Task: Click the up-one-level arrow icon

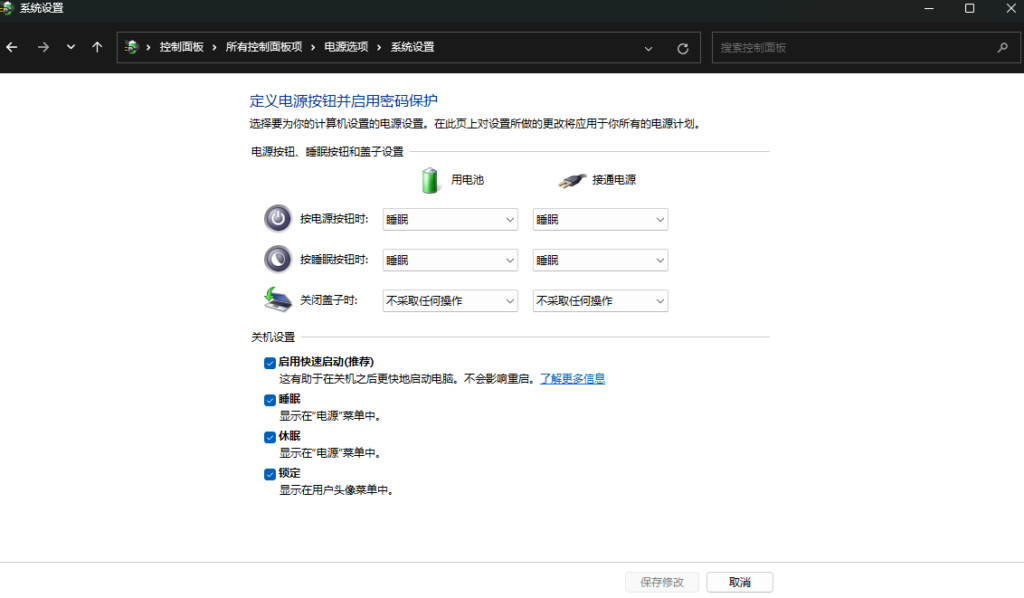Action: (x=97, y=47)
